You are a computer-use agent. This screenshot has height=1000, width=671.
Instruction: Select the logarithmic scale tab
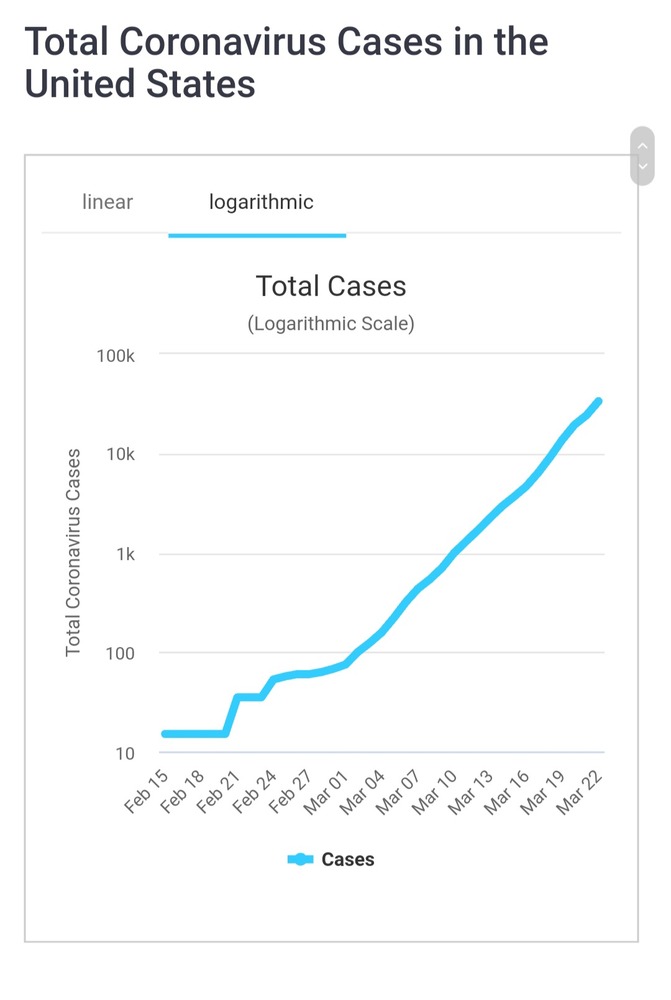point(261,202)
